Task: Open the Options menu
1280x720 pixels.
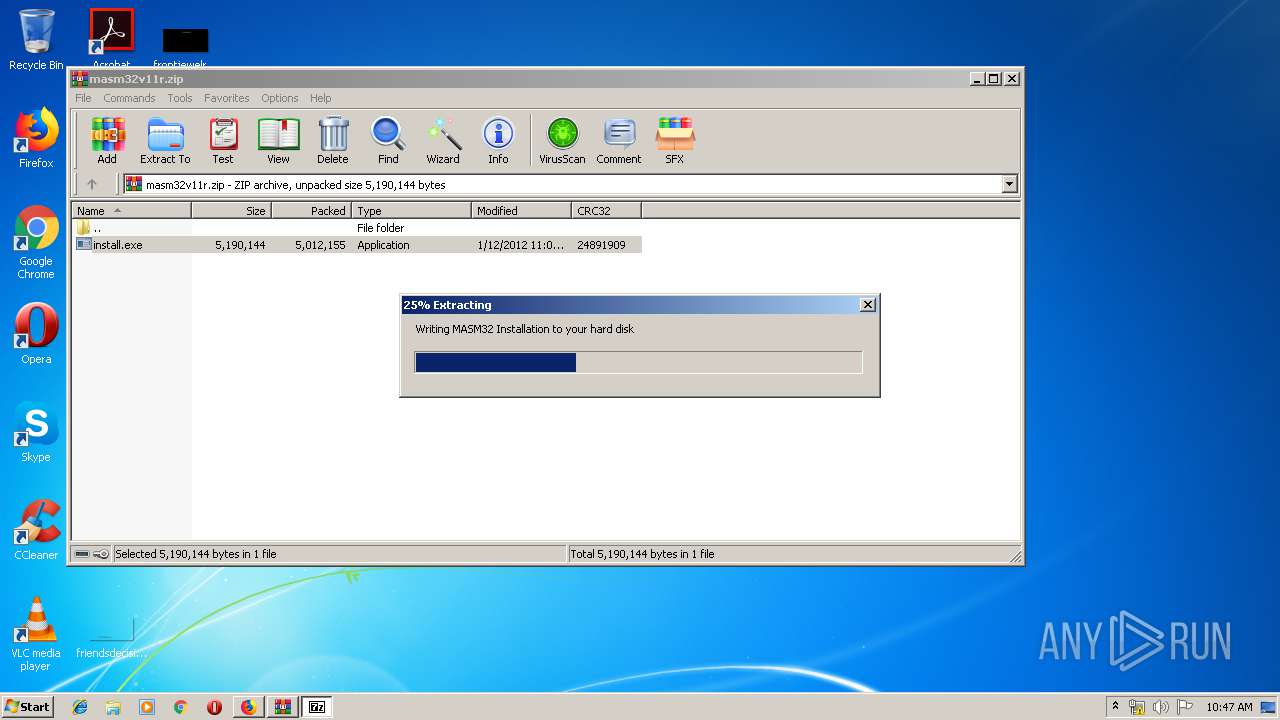Action: tap(280, 98)
